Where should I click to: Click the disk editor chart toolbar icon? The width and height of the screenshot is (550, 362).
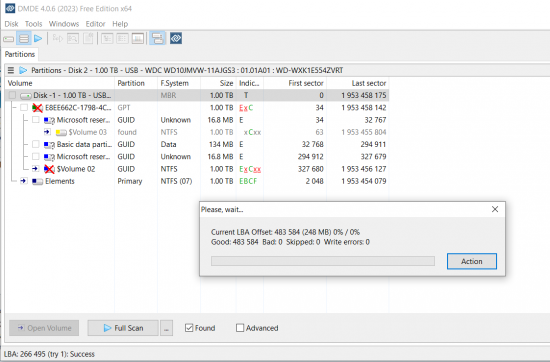pyautogui.click(x=138, y=39)
